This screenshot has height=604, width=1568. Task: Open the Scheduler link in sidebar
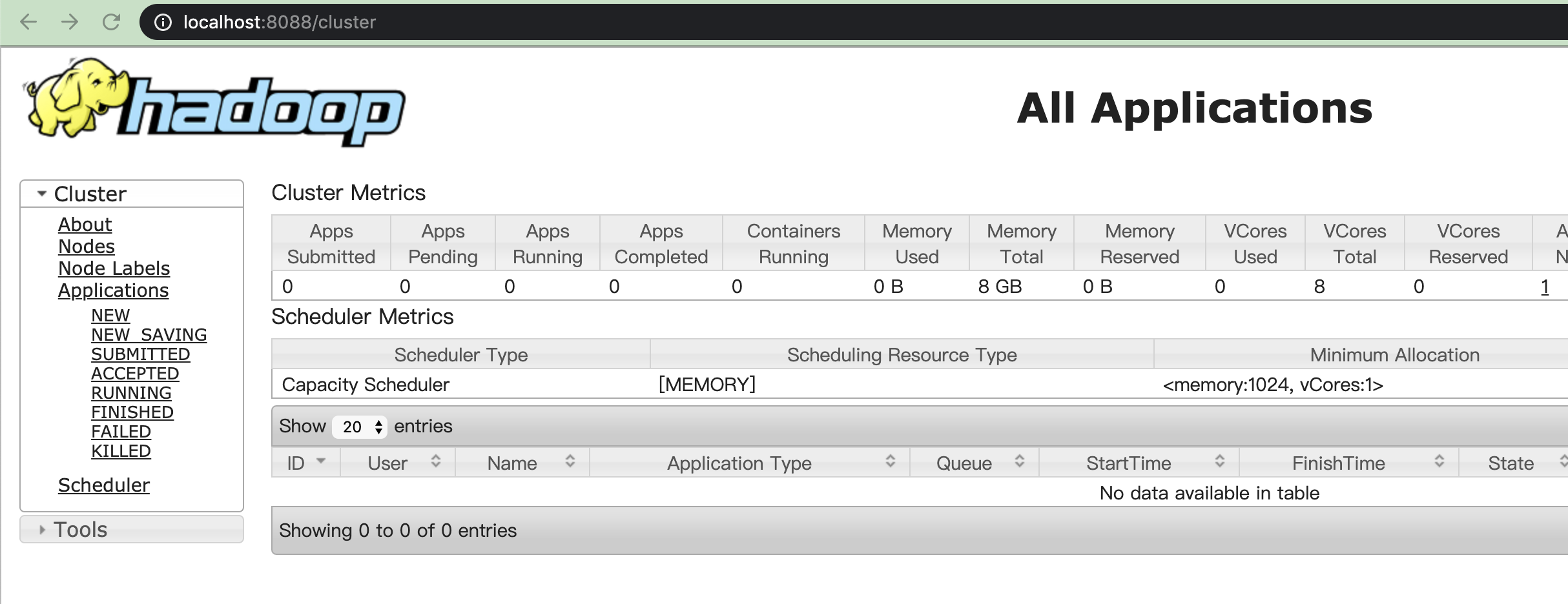(104, 485)
